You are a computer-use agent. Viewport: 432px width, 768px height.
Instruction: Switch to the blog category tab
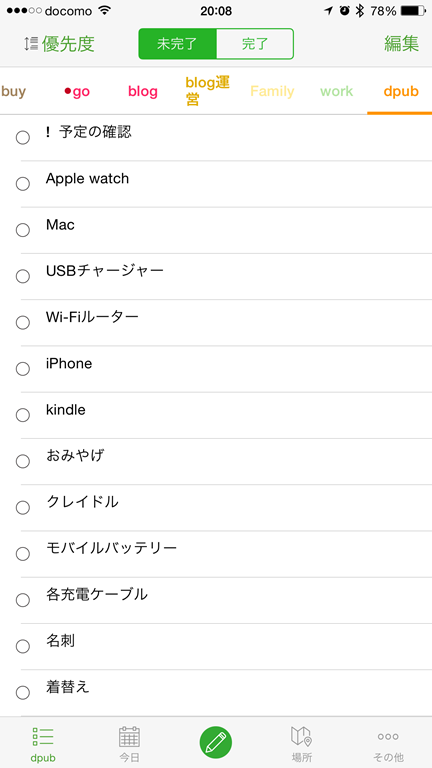(x=143, y=92)
